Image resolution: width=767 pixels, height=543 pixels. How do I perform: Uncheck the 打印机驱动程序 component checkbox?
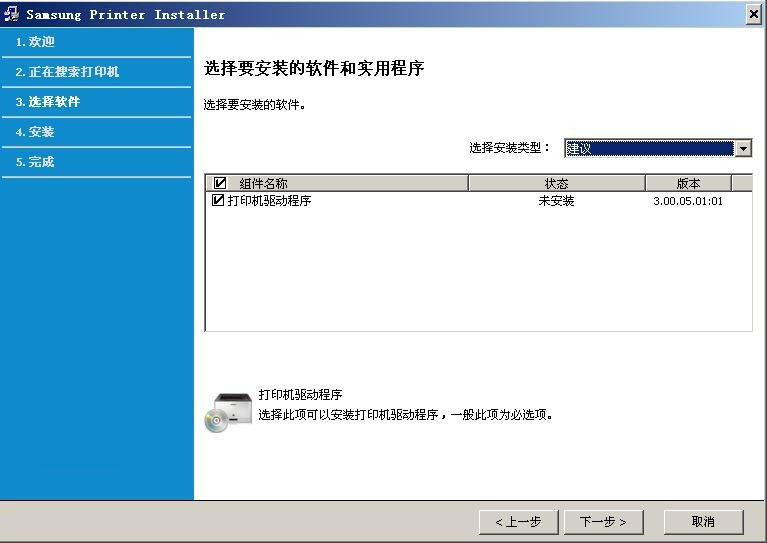[218, 200]
